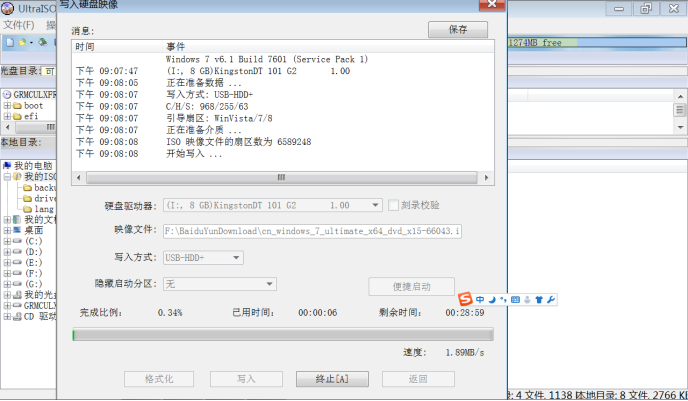Expand the (D:) drive node

point(7,252)
